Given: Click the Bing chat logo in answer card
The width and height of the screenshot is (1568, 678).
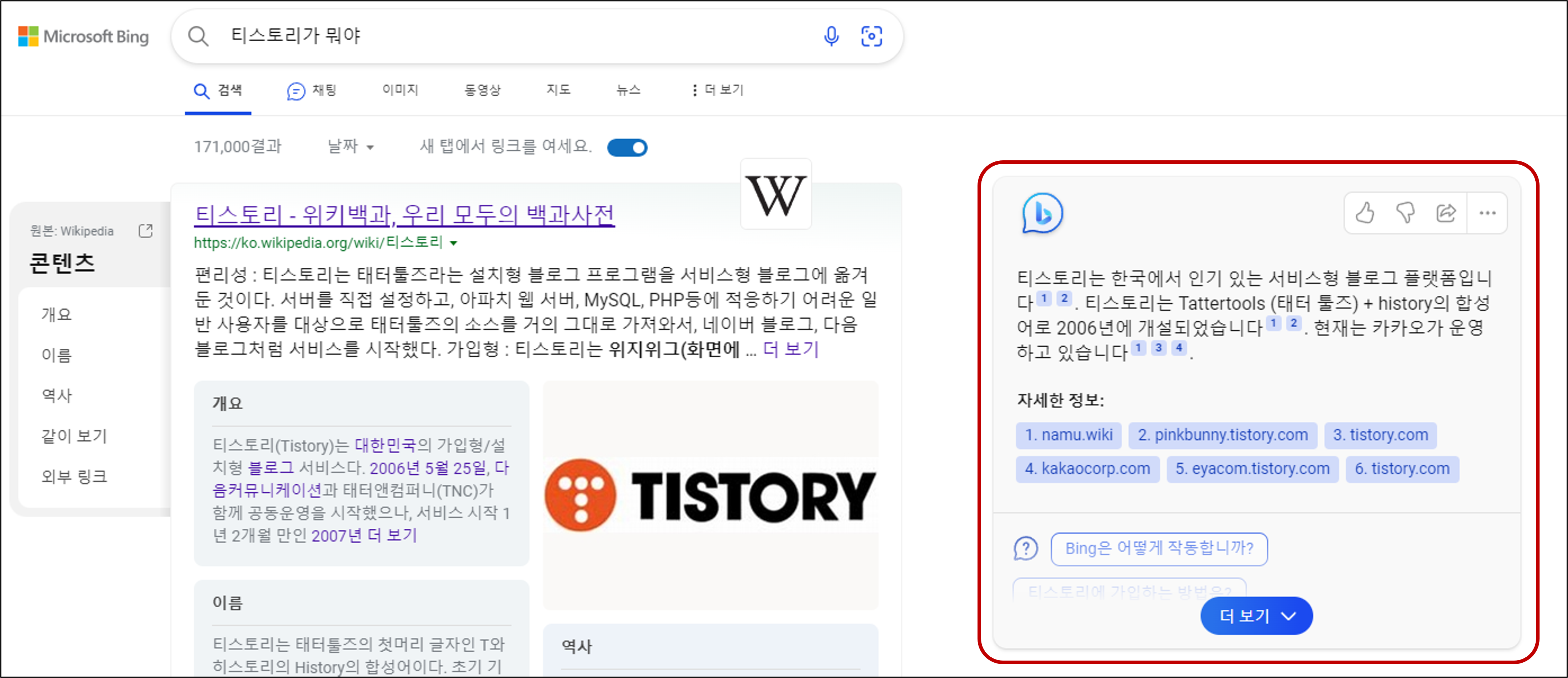Looking at the screenshot, I should pyautogui.click(x=1042, y=214).
